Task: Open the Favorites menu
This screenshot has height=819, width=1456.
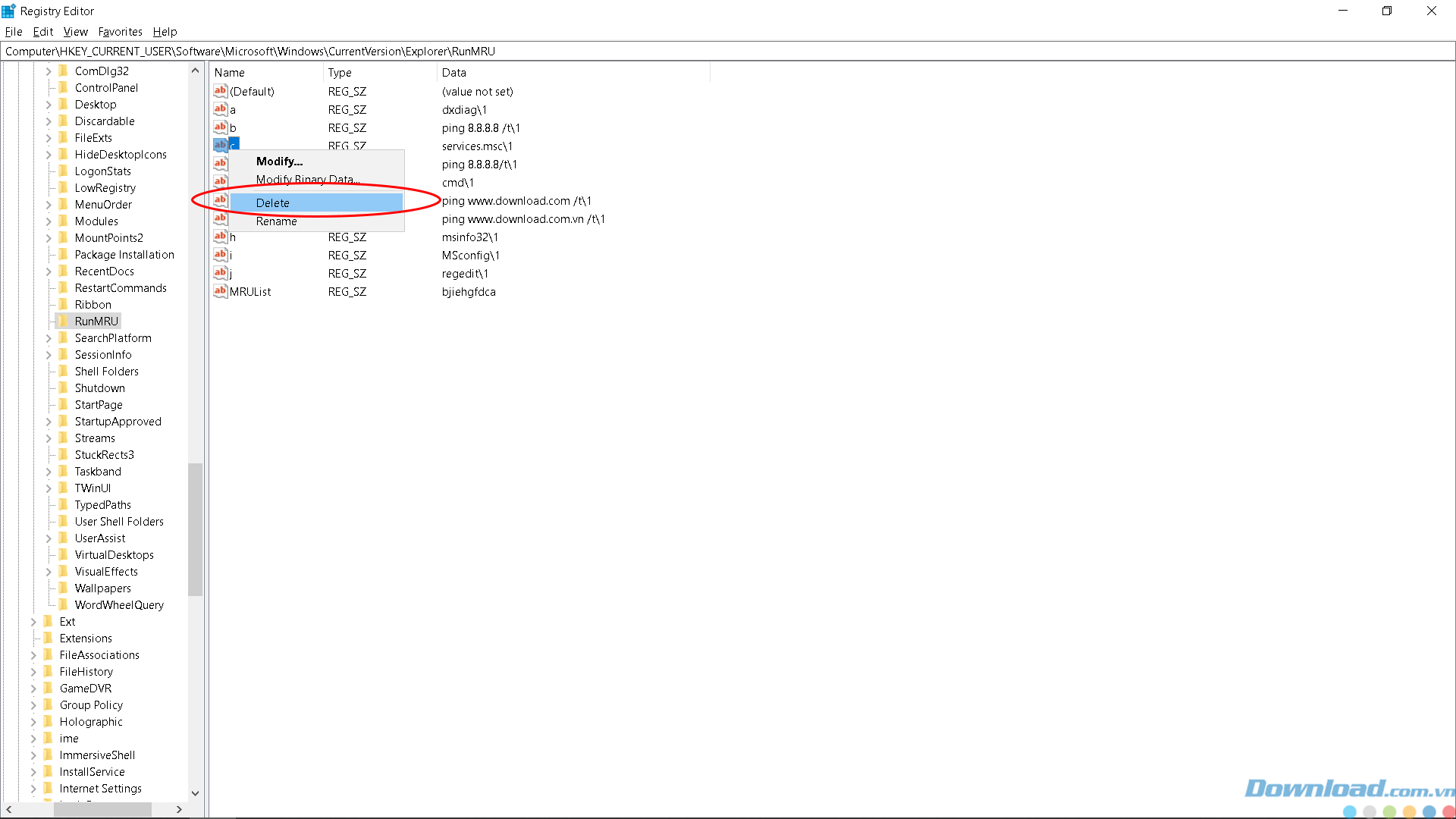Action: 120,32
